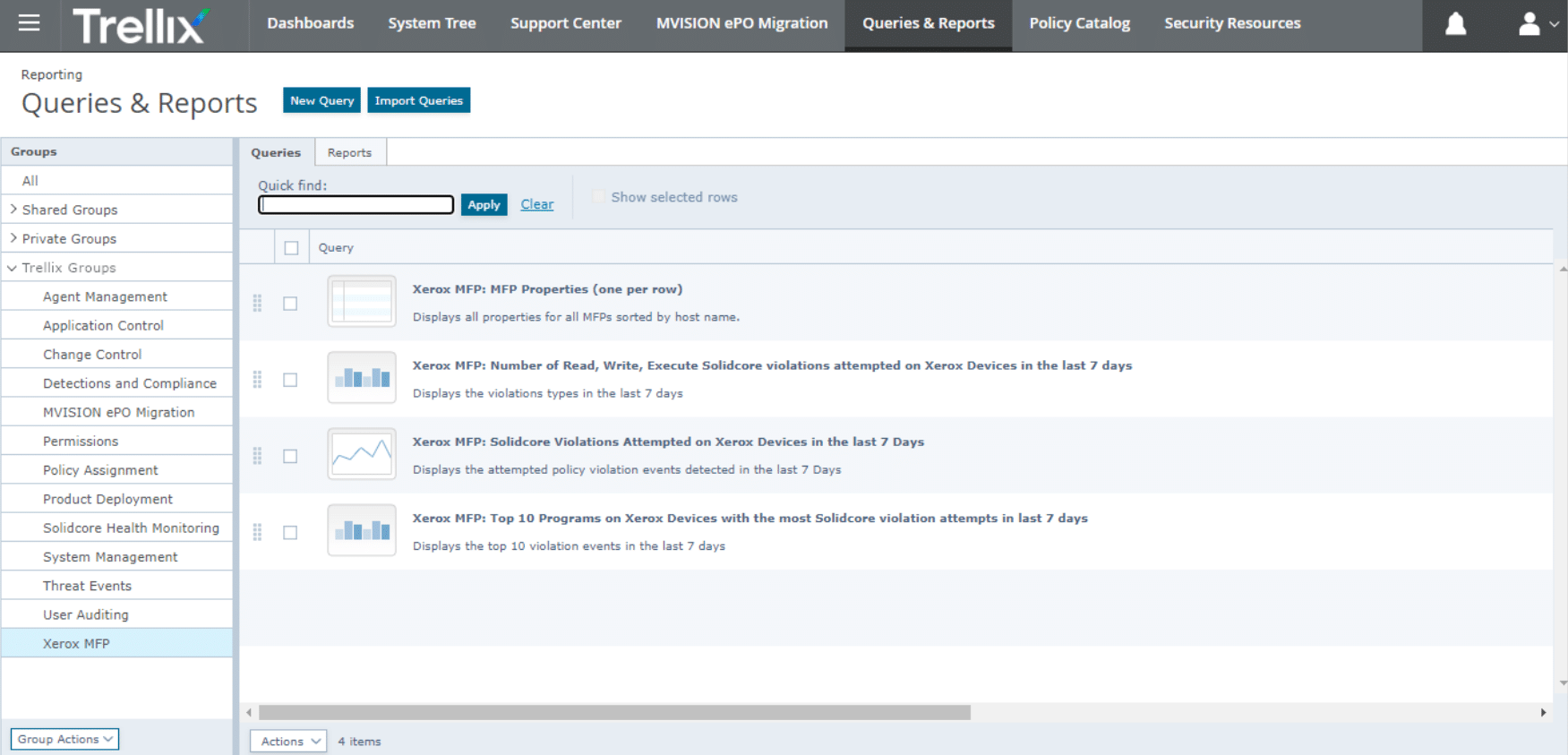The image size is (1568, 755).
Task: Switch to the Queries tab
Action: coord(276,152)
